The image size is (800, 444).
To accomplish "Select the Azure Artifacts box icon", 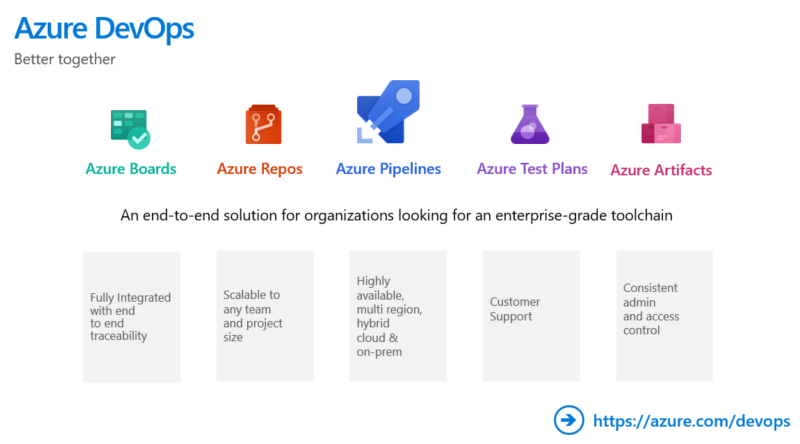I will tap(661, 124).
